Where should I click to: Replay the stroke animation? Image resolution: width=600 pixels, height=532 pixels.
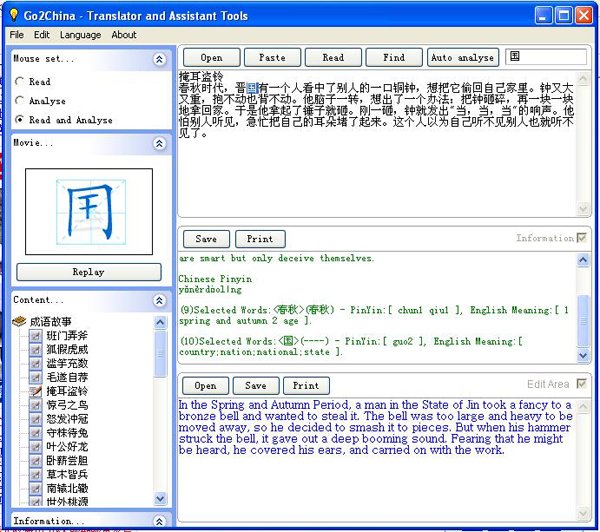pos(89,272)
